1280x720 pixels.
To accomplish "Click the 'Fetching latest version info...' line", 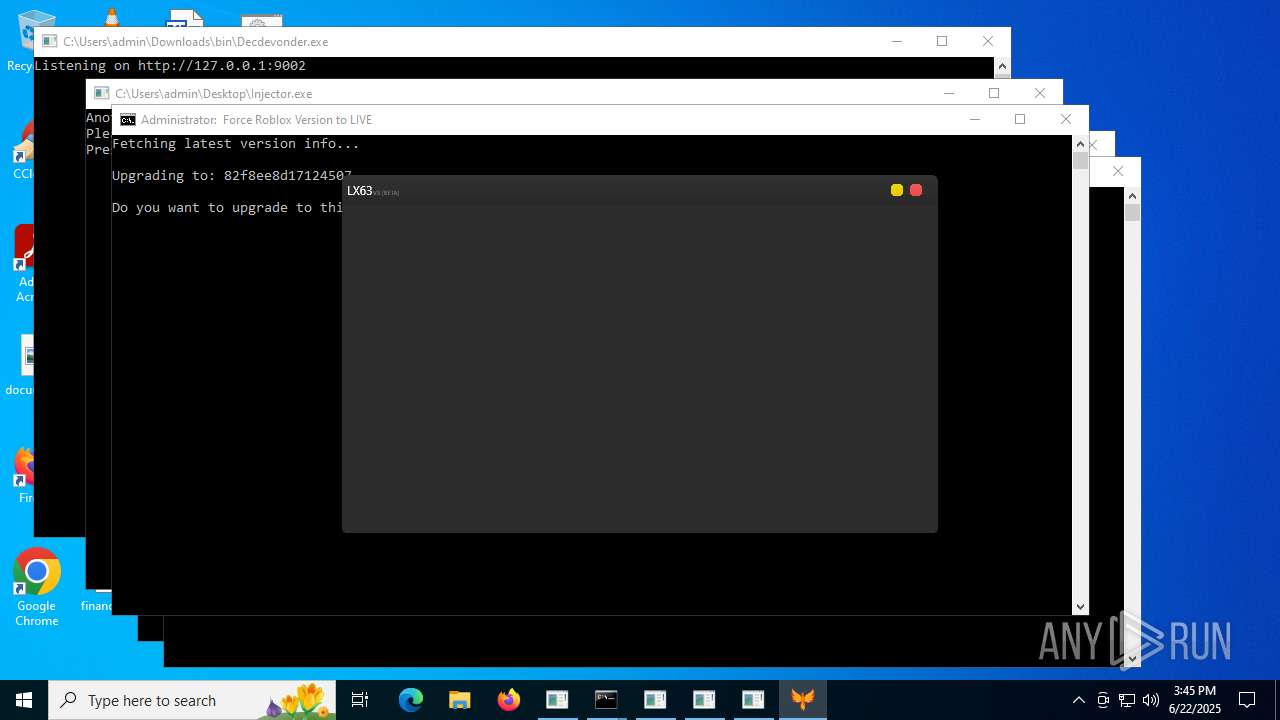I will point(236,143).
